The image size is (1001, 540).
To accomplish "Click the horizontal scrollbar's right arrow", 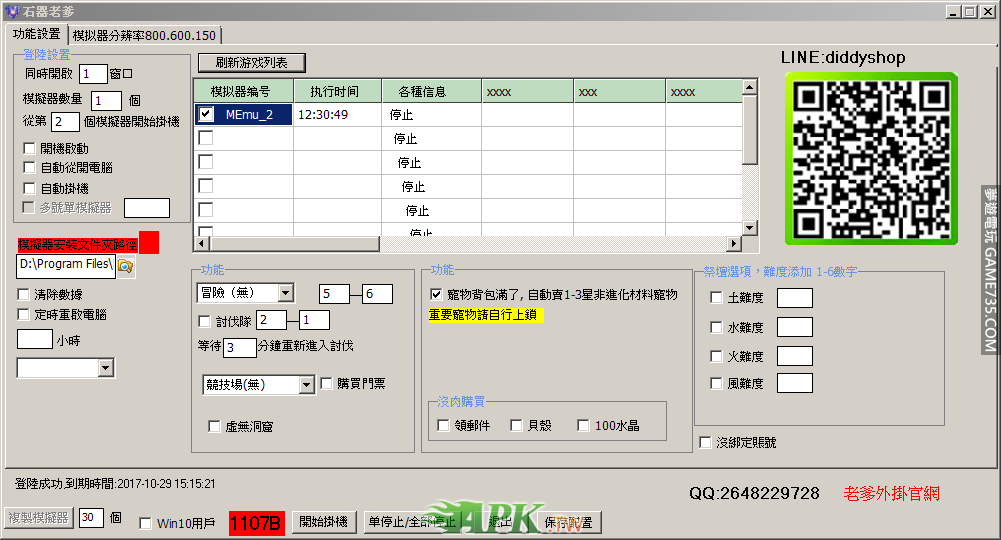I will [733, 244].
